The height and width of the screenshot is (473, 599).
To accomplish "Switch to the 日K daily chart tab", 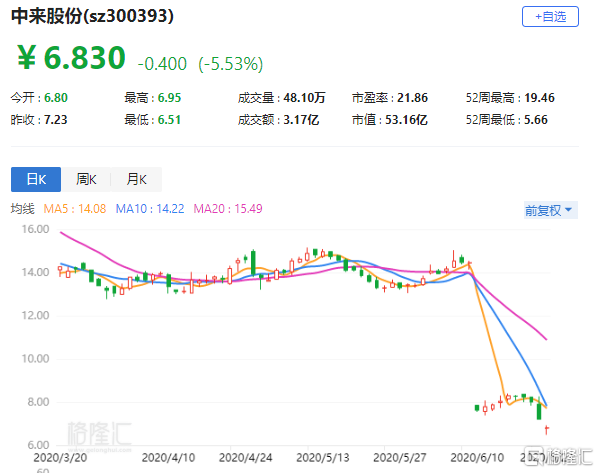I will coord(36,179).
